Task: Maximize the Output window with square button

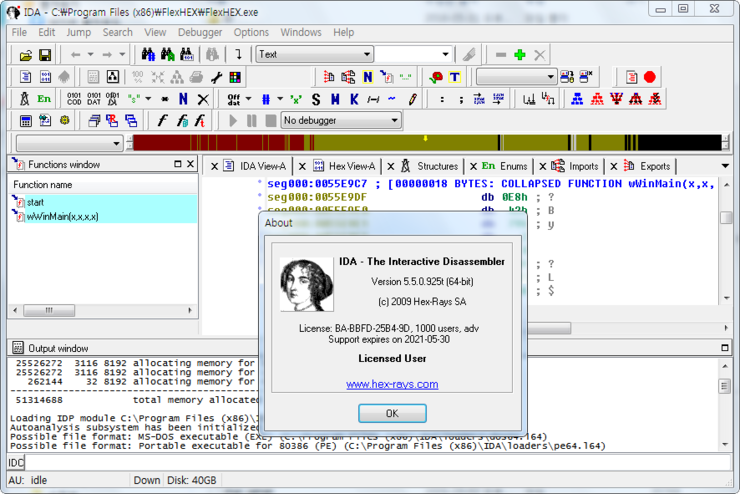Action: pyautogui.click(x=725, y=348)
